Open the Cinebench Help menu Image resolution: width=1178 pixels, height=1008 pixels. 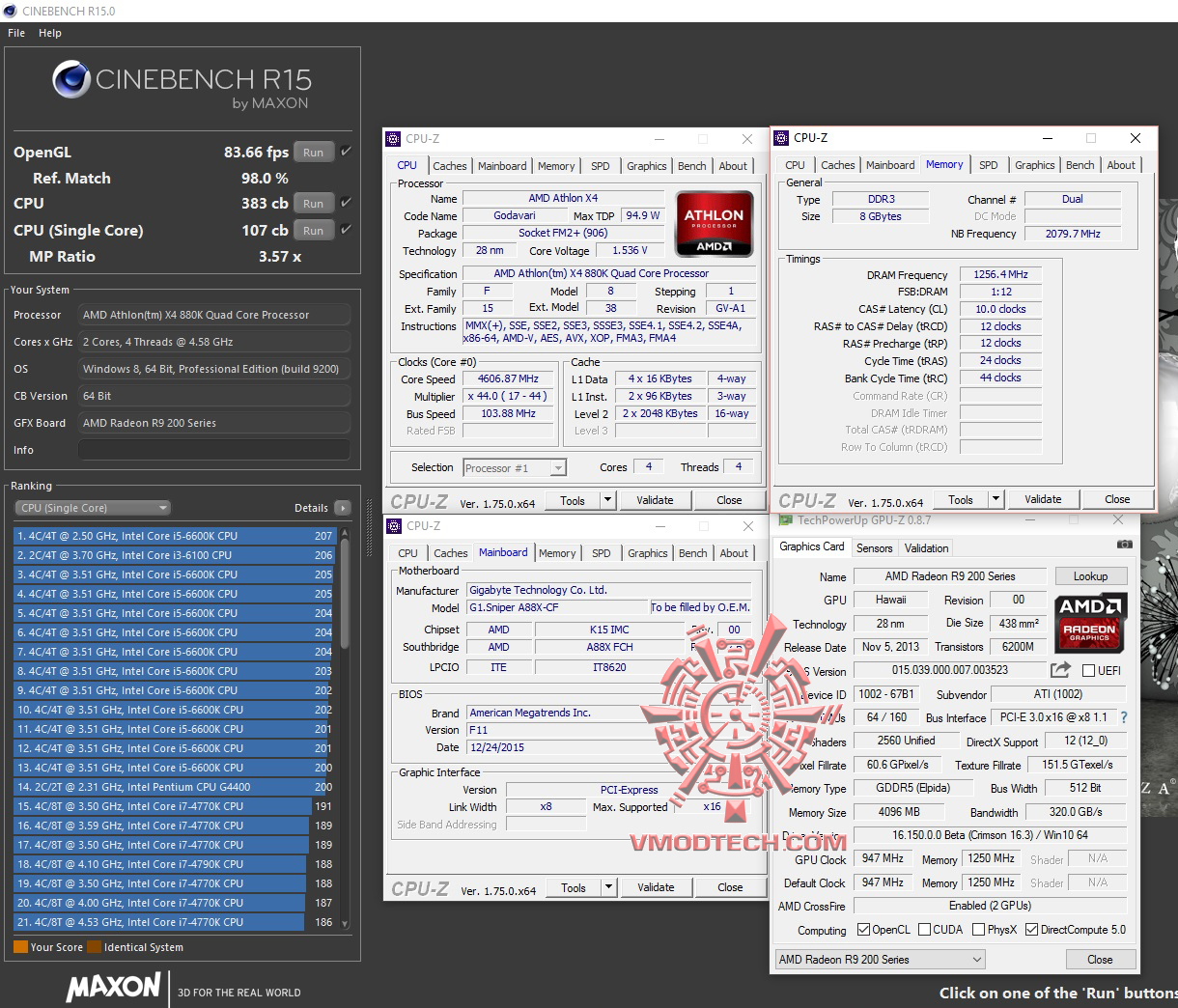[50, 33]
